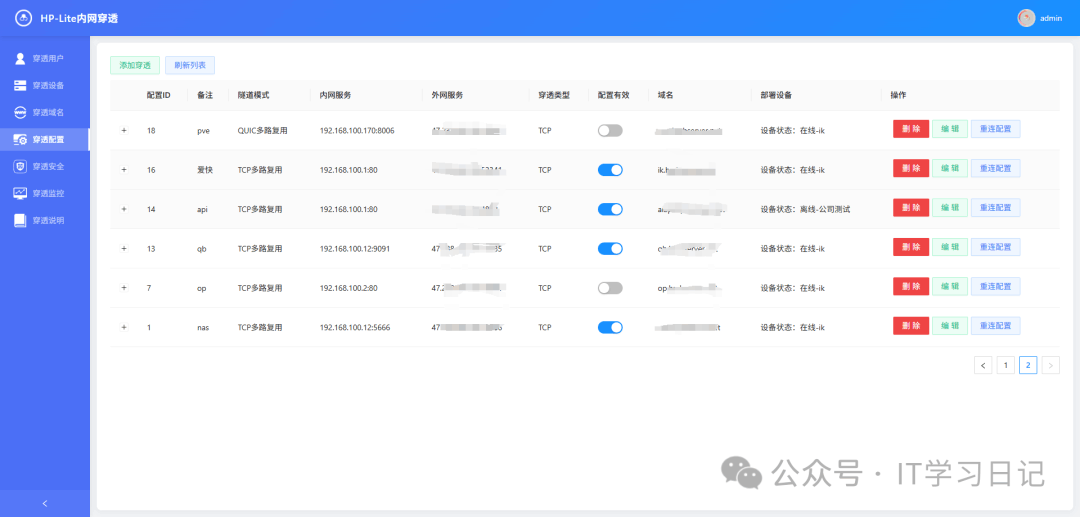Turn on the 配置有效 switch for op row
The height and width of the screenshot is (517, 1080).
(x=610, y=288)
